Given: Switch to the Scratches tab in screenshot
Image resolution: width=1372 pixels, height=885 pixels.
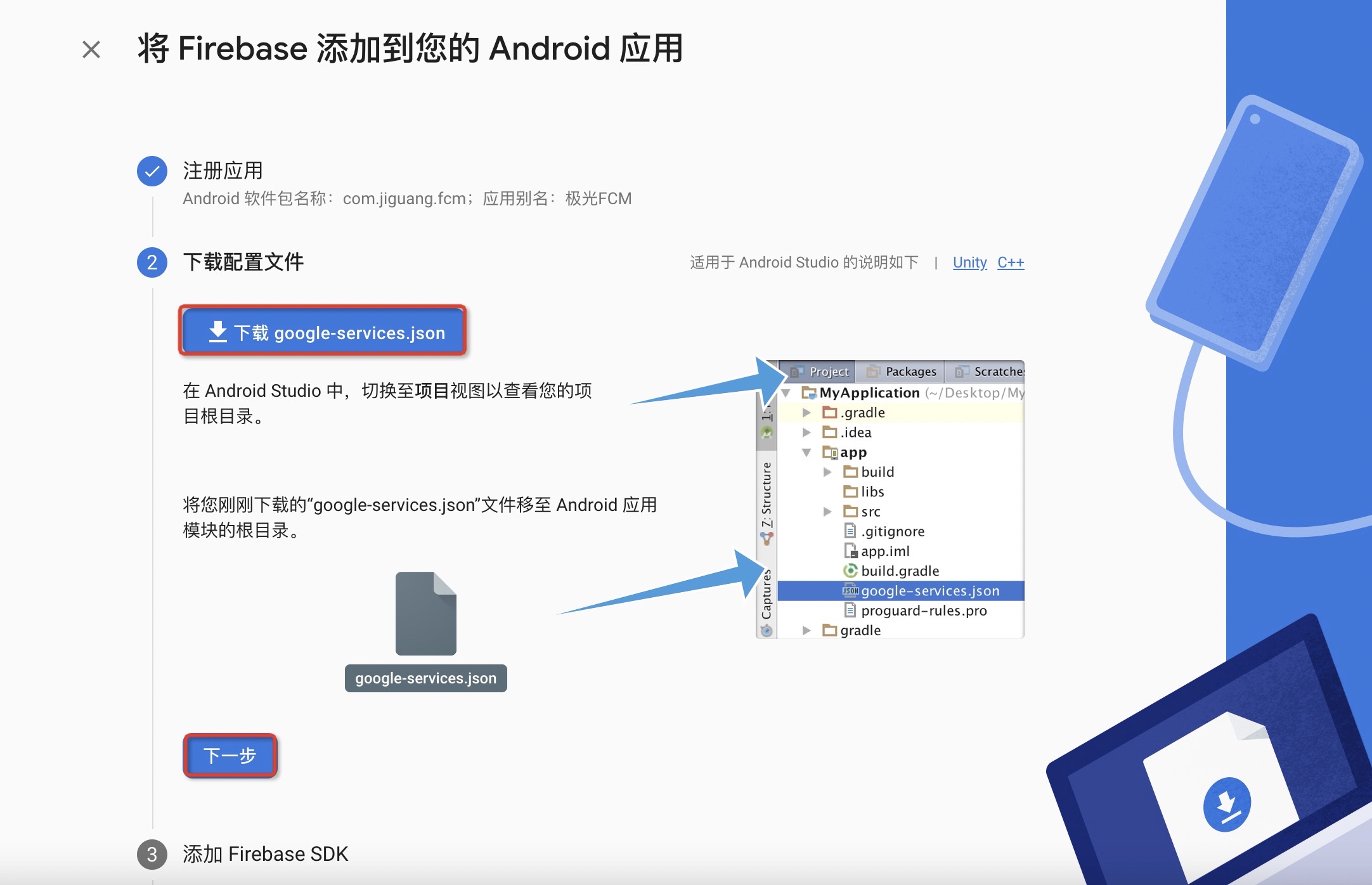Looking at the screenshot, I should pyautogui.click(x=986, y=371).
